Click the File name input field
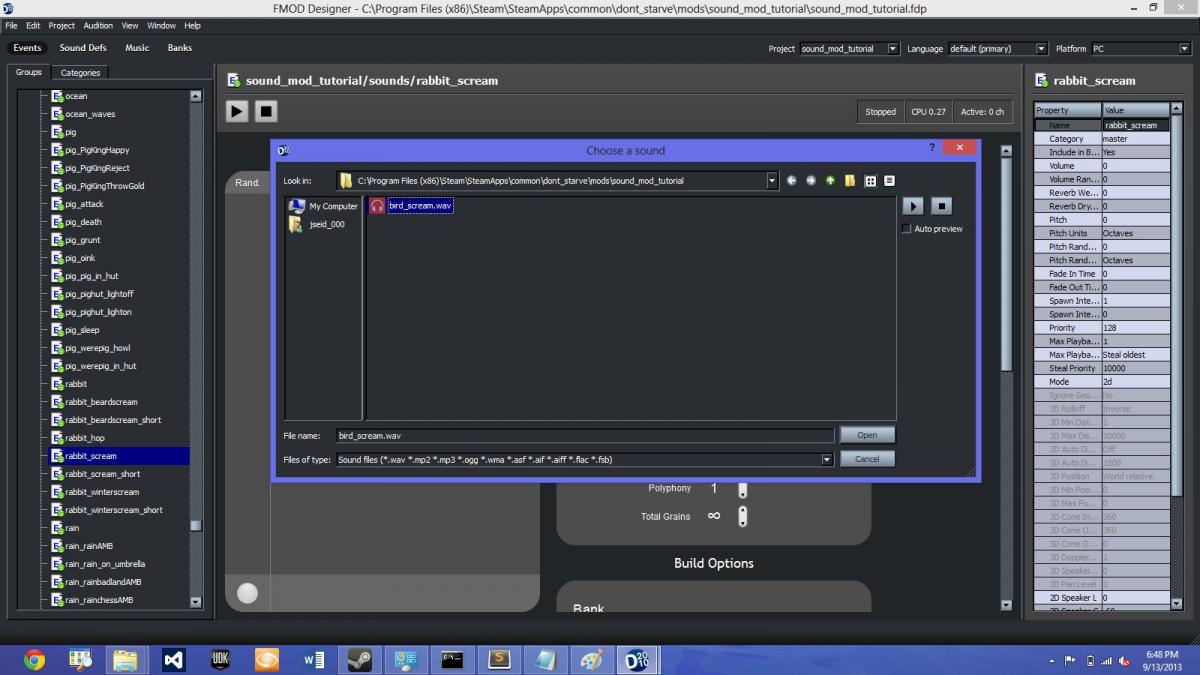Viewport: 1200px width, 675px height. tap(585, 436)
